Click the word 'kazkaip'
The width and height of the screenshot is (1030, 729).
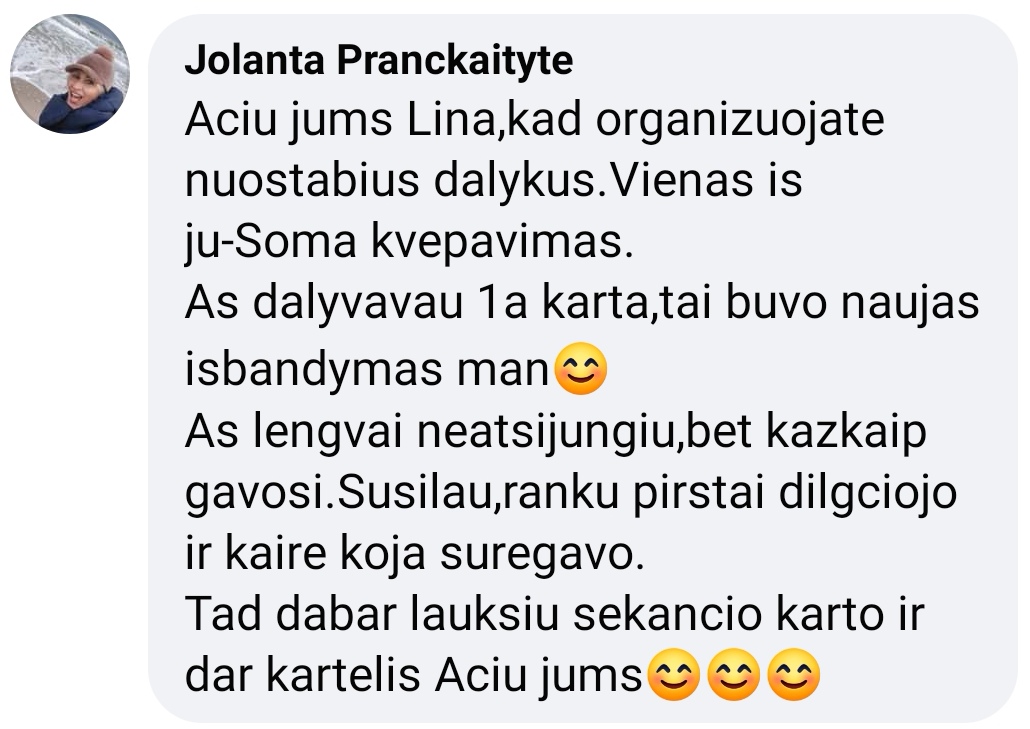click(846, 432)
